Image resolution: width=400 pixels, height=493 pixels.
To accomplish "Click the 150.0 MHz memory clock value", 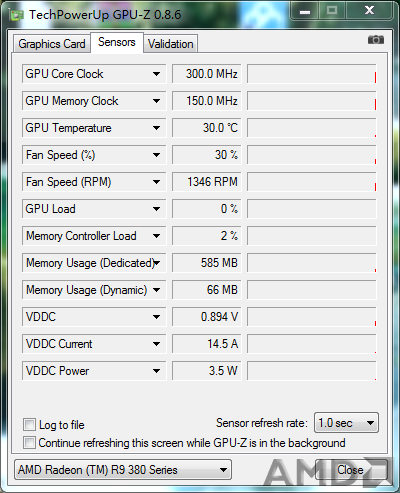I will pos(206,101).
